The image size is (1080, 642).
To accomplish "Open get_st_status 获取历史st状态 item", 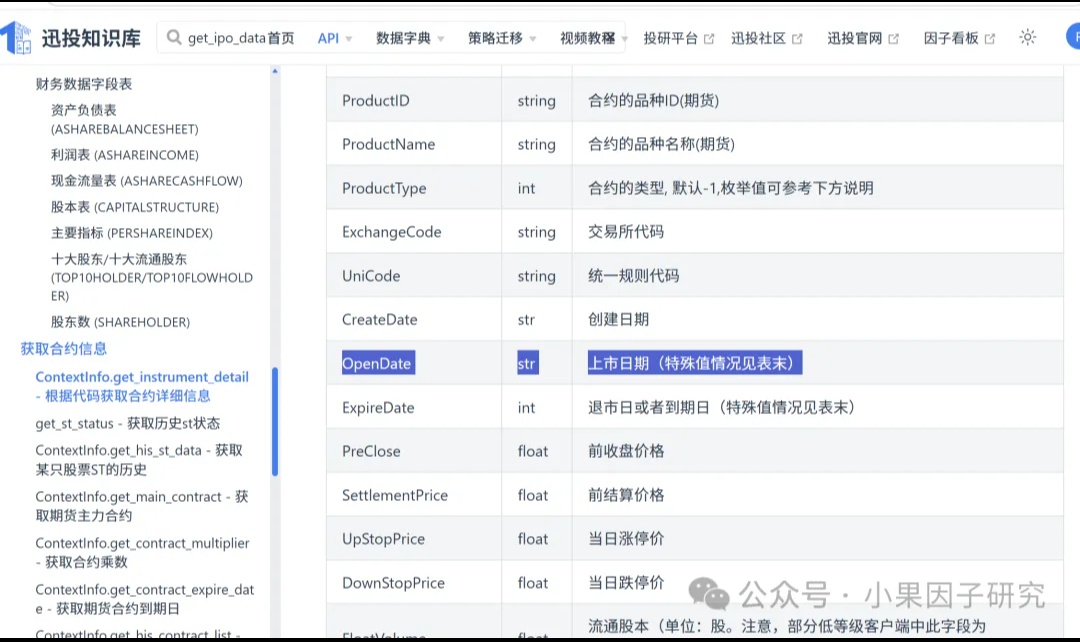I will (x=127, y=423).
